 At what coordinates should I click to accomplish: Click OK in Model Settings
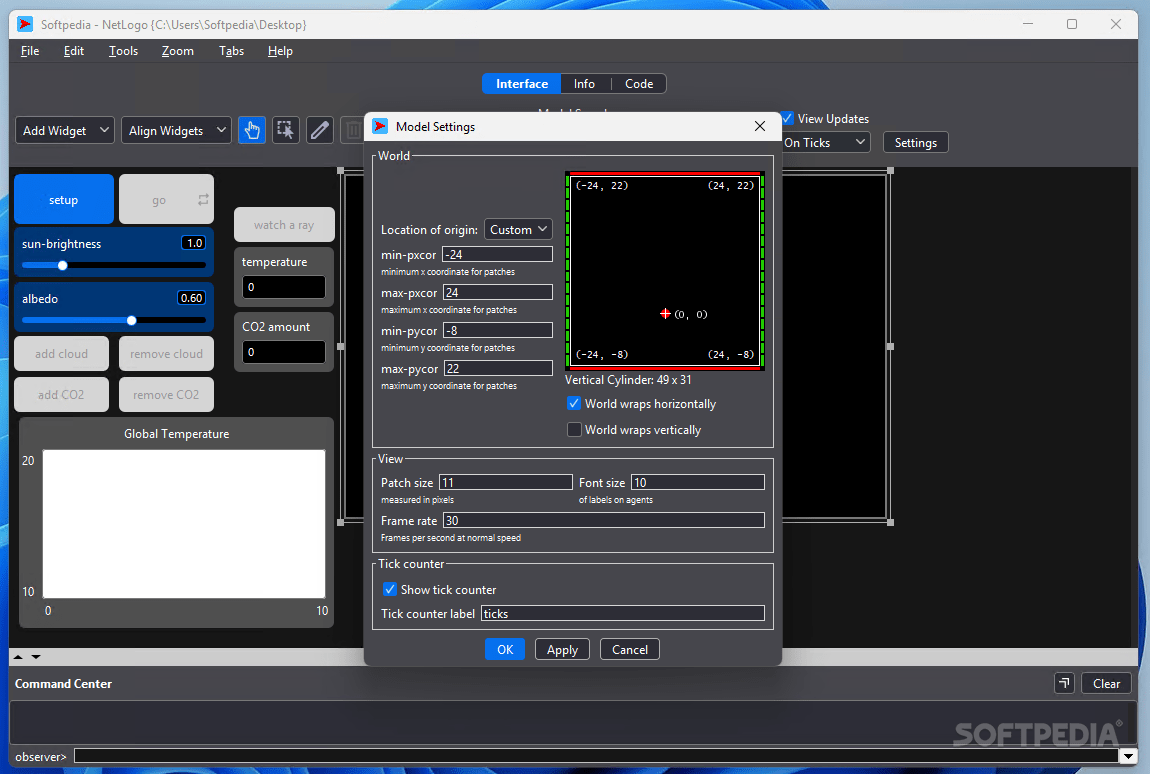pos(505,649)
